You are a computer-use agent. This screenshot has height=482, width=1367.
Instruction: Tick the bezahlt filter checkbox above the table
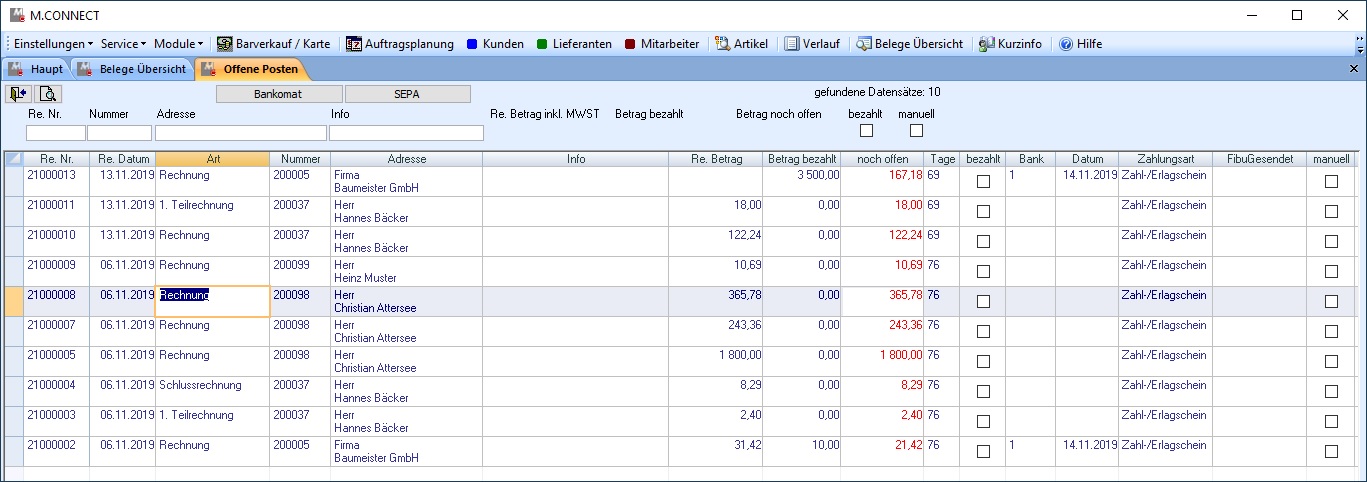[867, 130]
